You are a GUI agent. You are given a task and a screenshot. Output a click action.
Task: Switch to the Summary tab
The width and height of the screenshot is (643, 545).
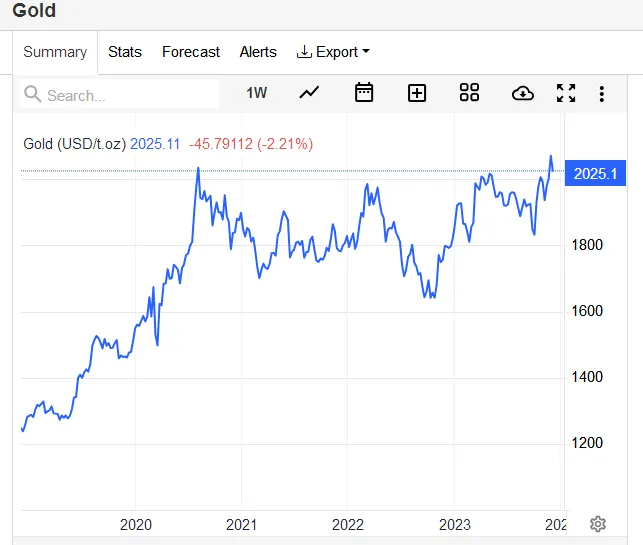(x=55, y=52)
